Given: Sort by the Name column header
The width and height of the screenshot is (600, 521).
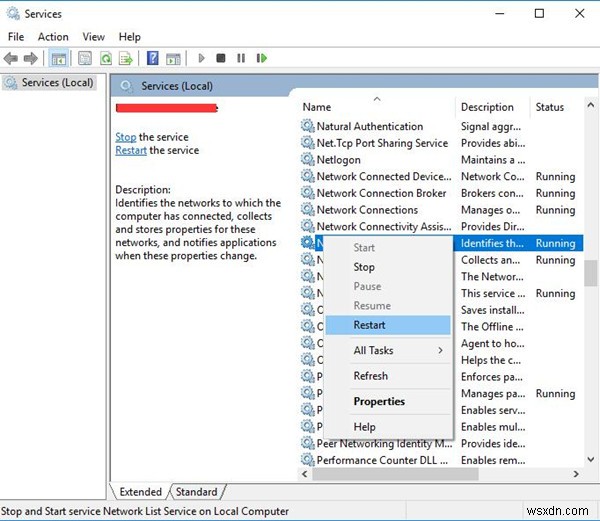Looking at the screenshot, I should (317, 107).
